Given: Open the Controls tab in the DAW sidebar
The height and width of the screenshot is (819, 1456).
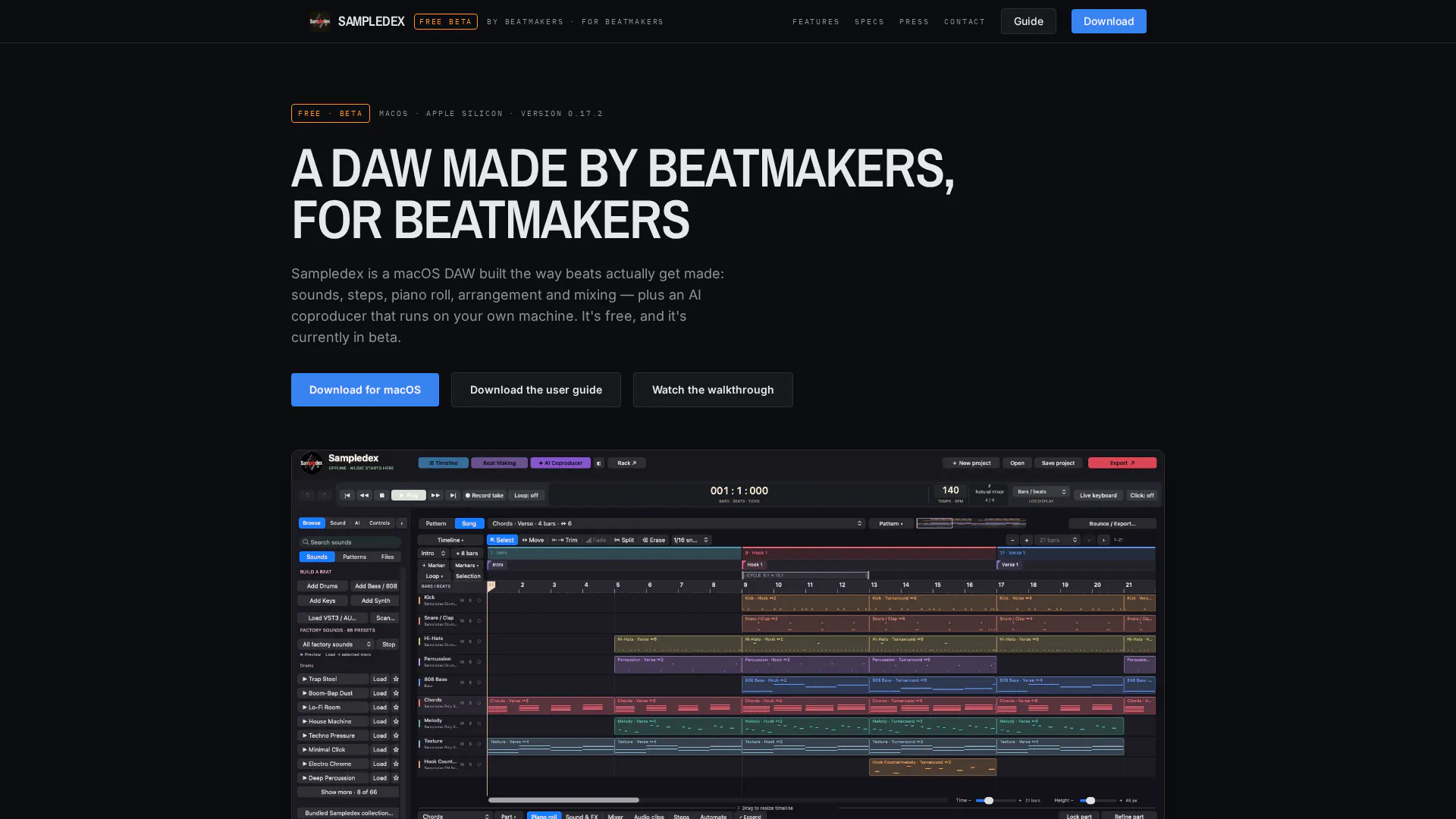Looking at the screenshot, I should 379,522.
